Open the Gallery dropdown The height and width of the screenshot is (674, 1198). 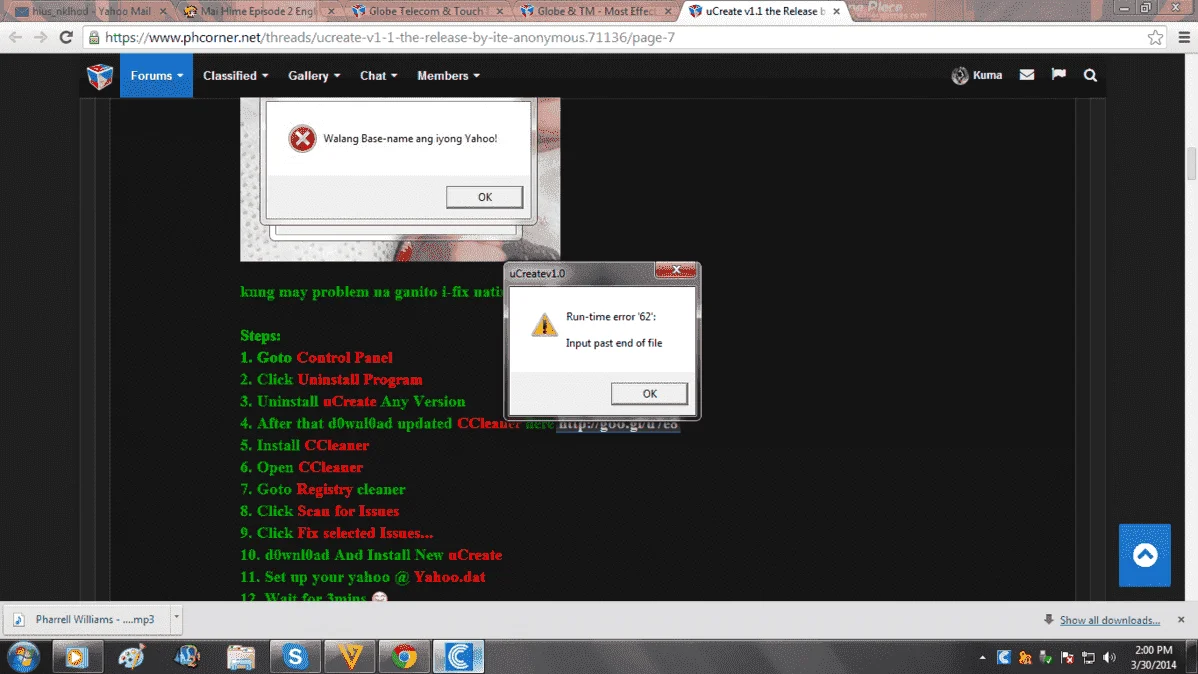coord(314,76)
